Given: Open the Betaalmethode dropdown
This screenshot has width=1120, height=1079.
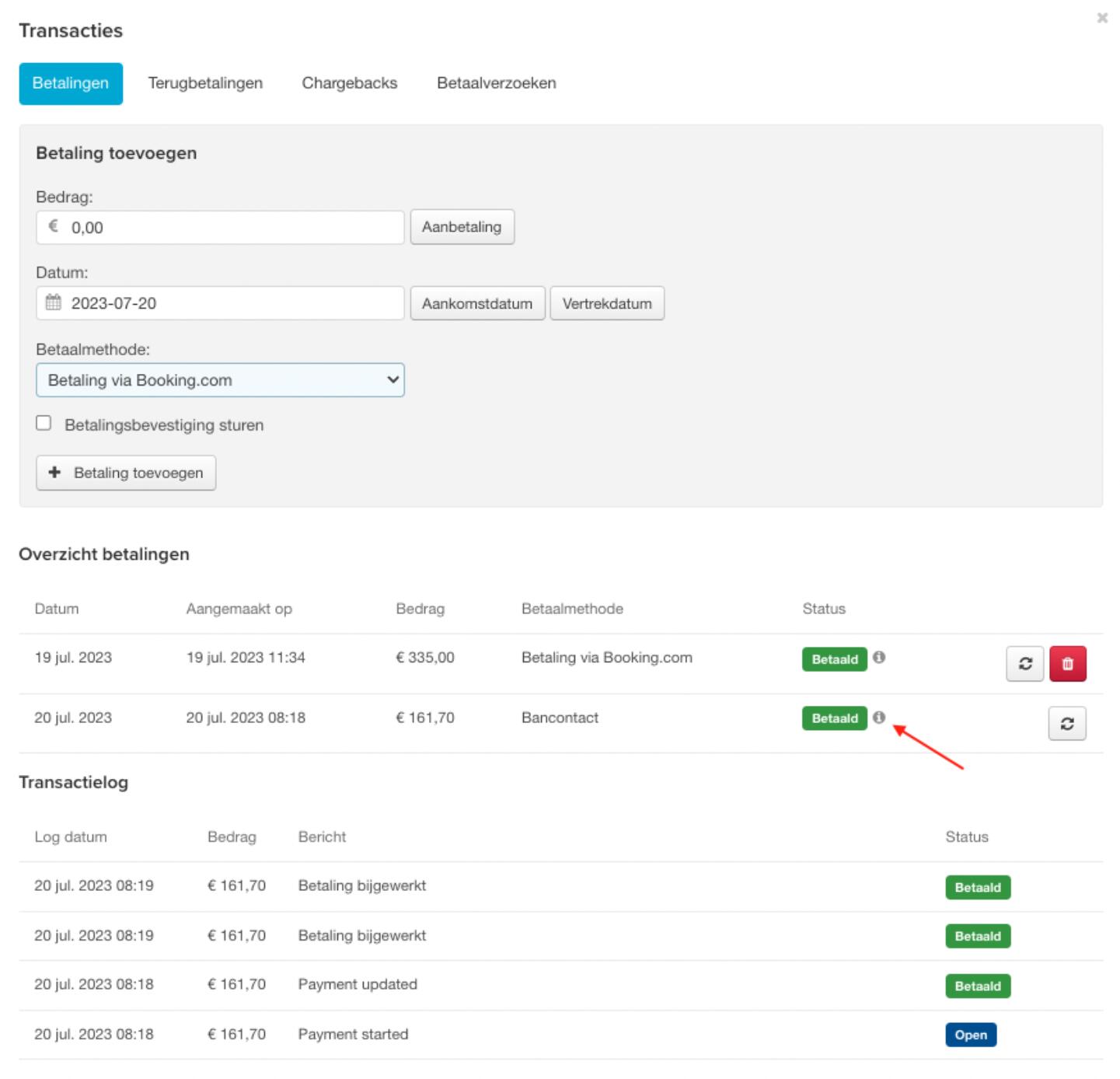Looking at the screenshot, I should (x=220, y=380).
